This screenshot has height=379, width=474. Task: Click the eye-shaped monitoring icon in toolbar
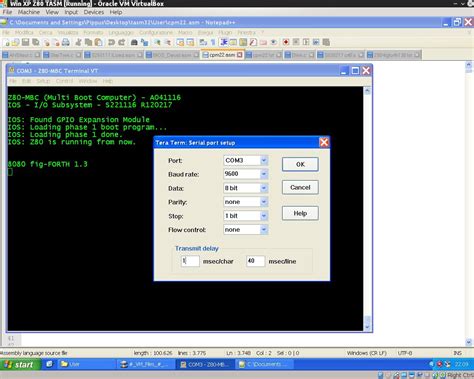[x=273, y=42]
